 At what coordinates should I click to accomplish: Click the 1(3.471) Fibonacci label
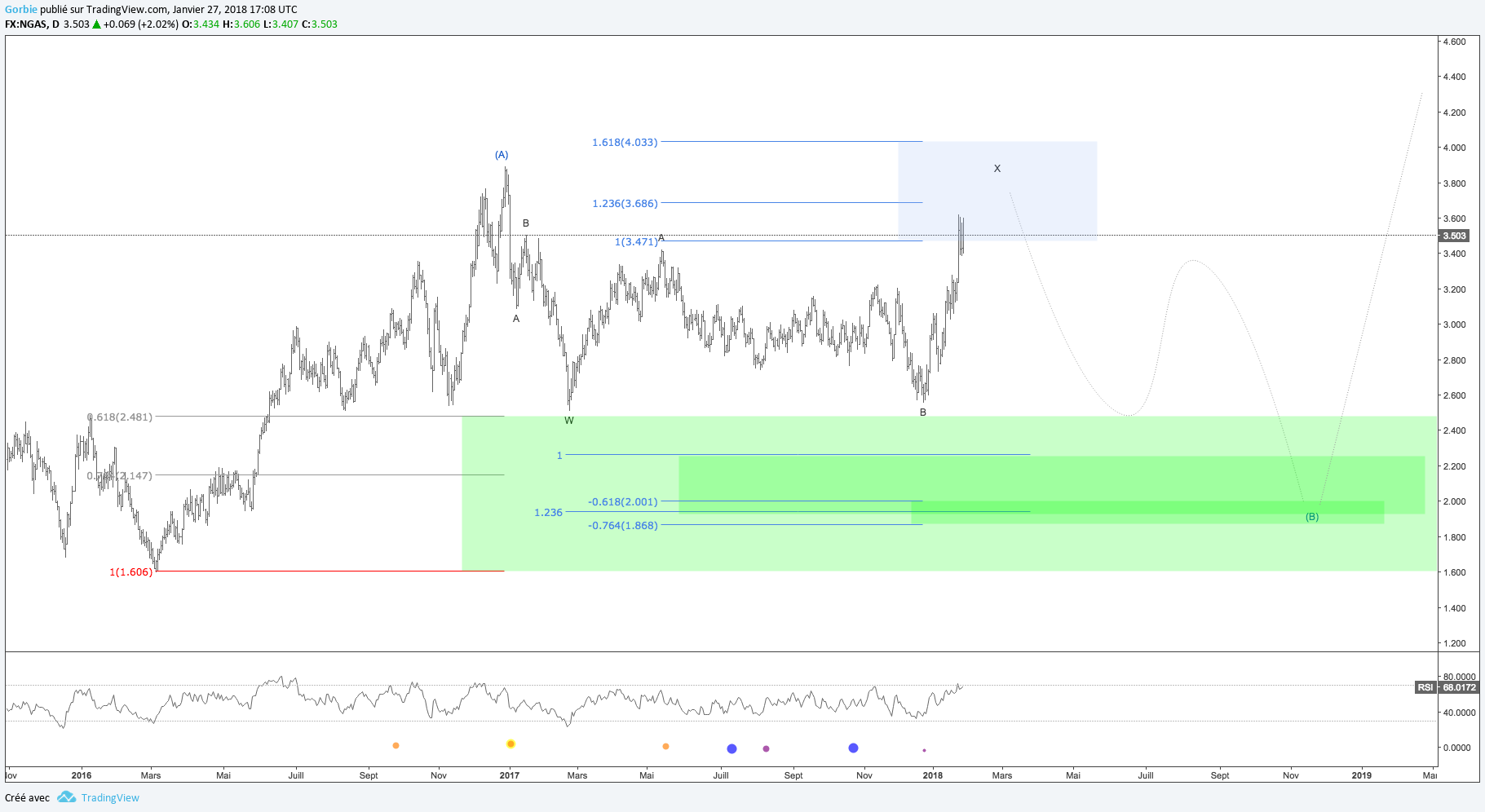click(x=636, y=242)
